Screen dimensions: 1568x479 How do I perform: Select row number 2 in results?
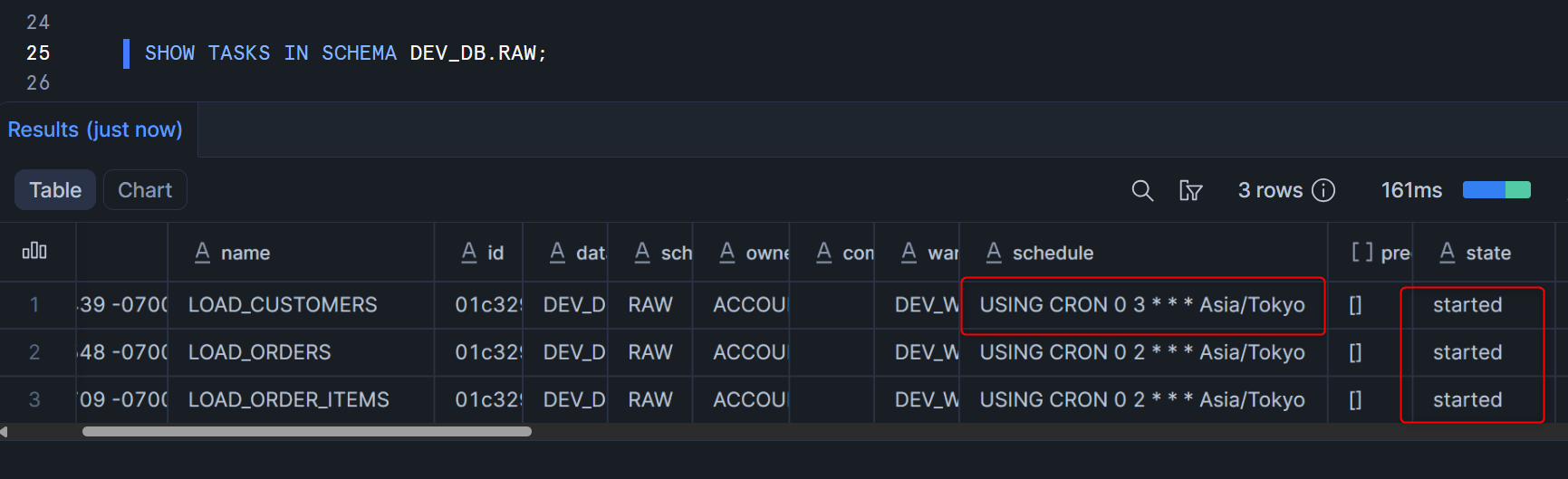point(34,352)
